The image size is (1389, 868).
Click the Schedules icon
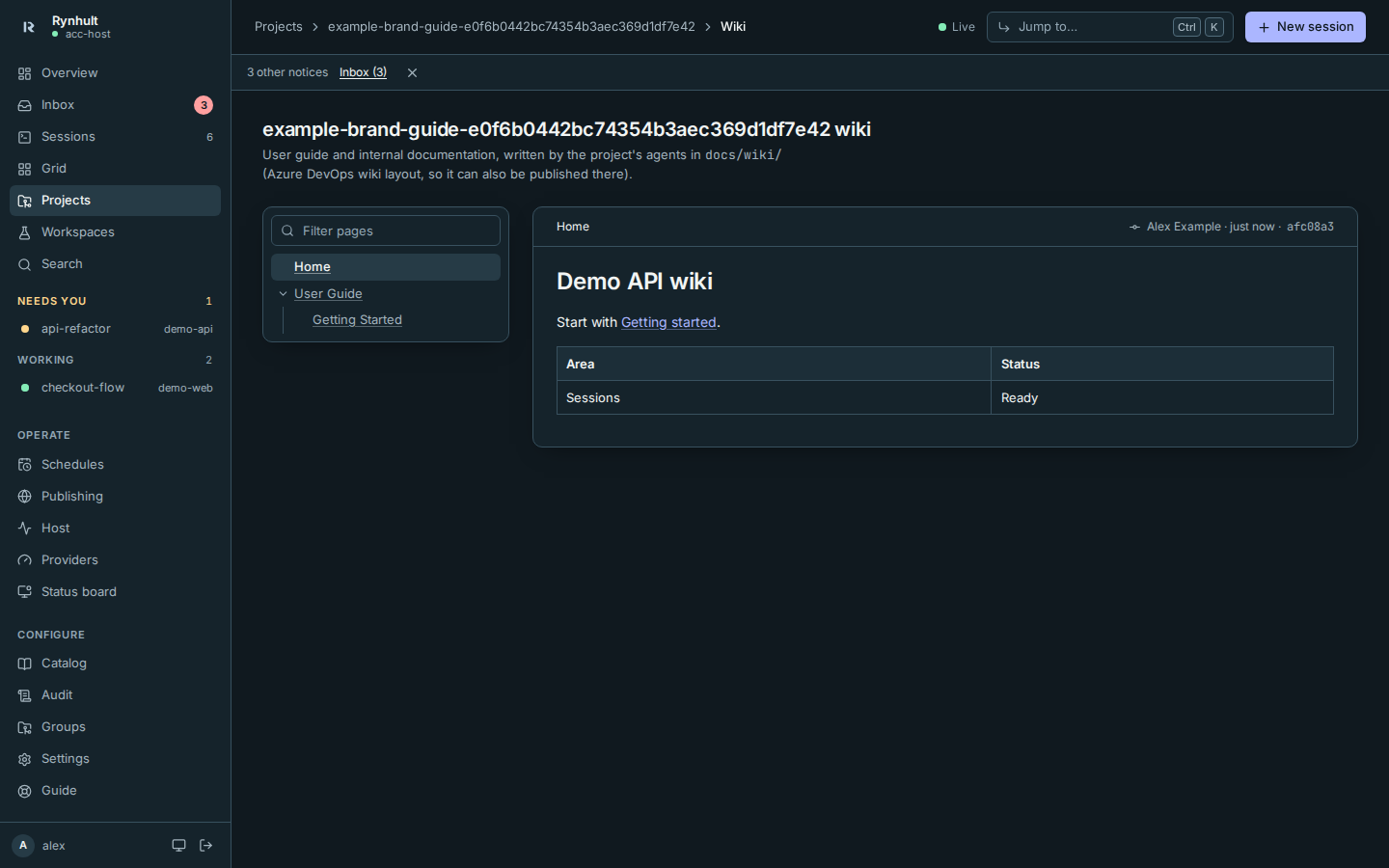pyautogui.click(x=25, y=465)
